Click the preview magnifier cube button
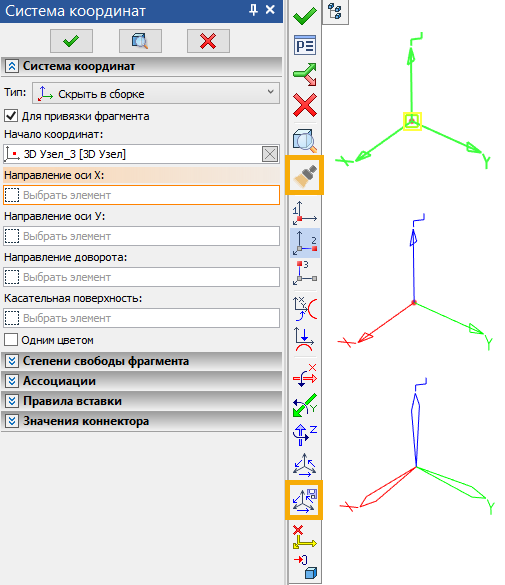Viewport: 505px width, 585px height. pos(140,41)
